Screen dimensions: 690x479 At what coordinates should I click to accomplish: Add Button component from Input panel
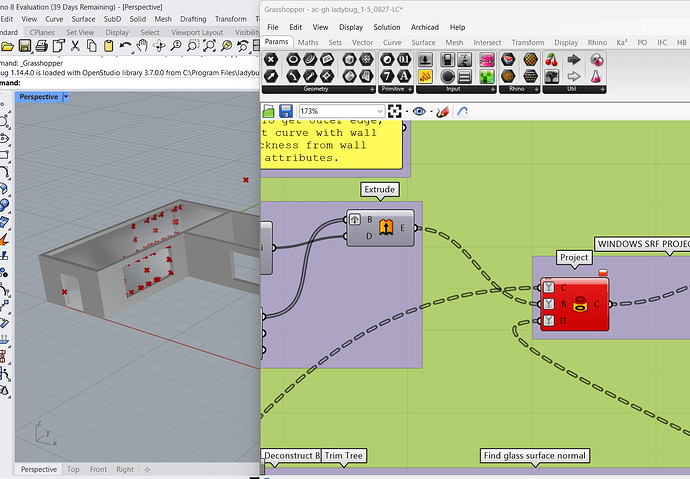point(448,77)
